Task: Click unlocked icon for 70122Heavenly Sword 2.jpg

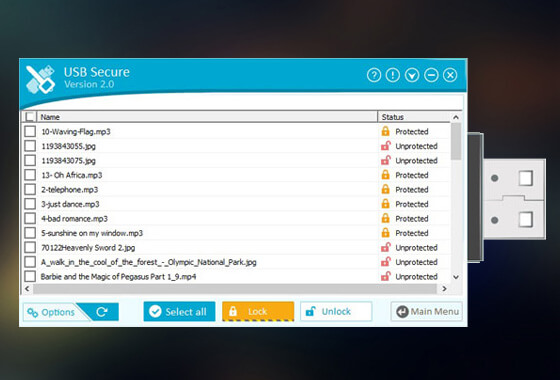Action: pos(385,247)
